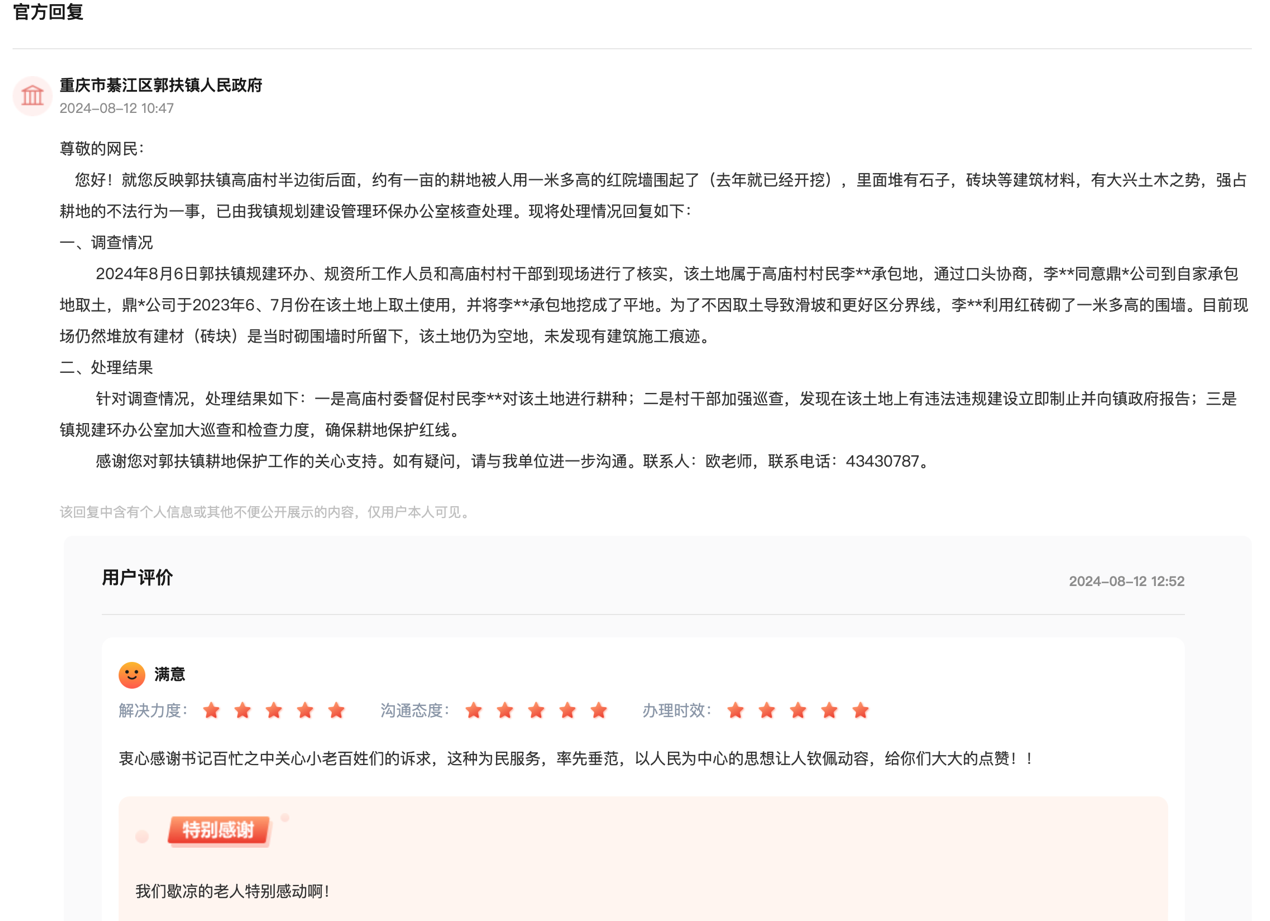Select the first star under 沟通态度

[473, 710]
